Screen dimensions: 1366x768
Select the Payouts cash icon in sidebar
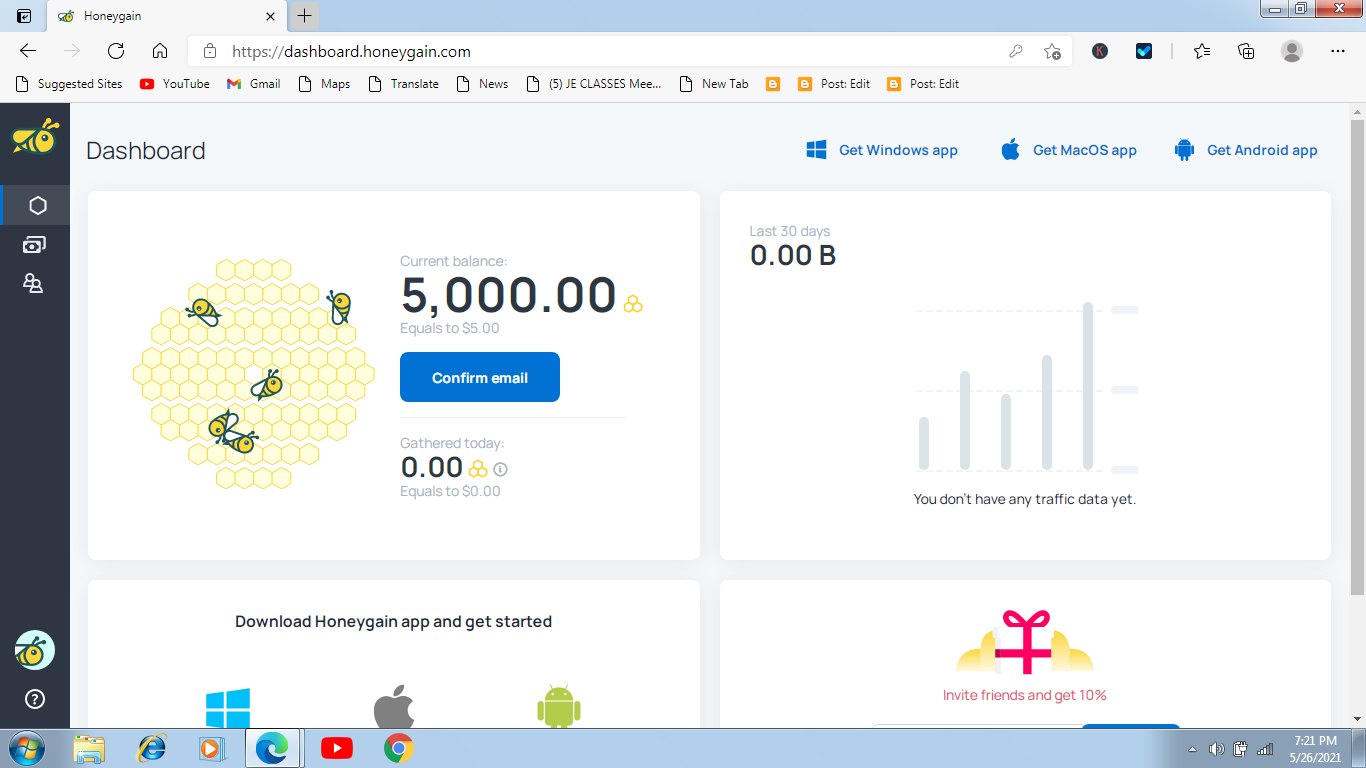coord(35,243)
